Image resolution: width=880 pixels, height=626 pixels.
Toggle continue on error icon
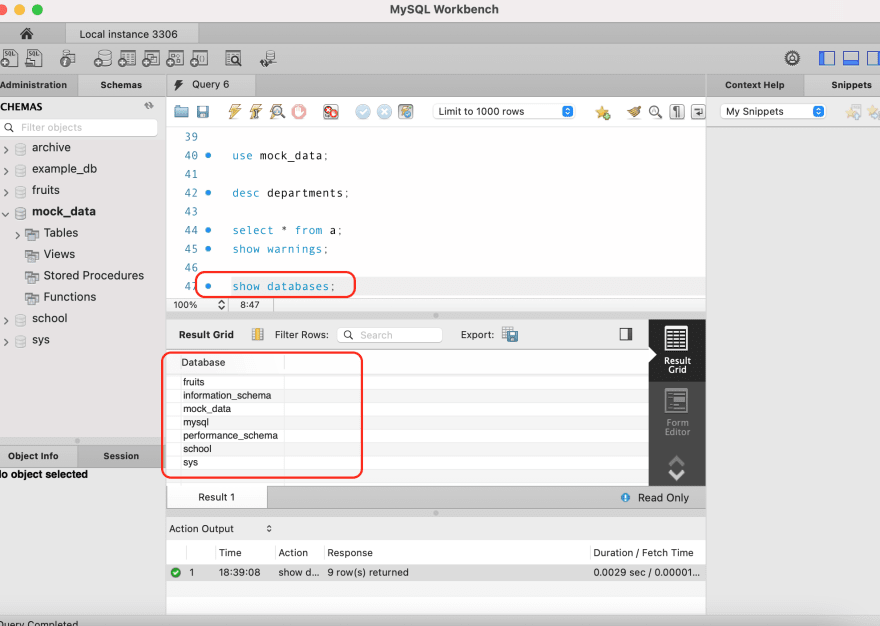[331, 112]
